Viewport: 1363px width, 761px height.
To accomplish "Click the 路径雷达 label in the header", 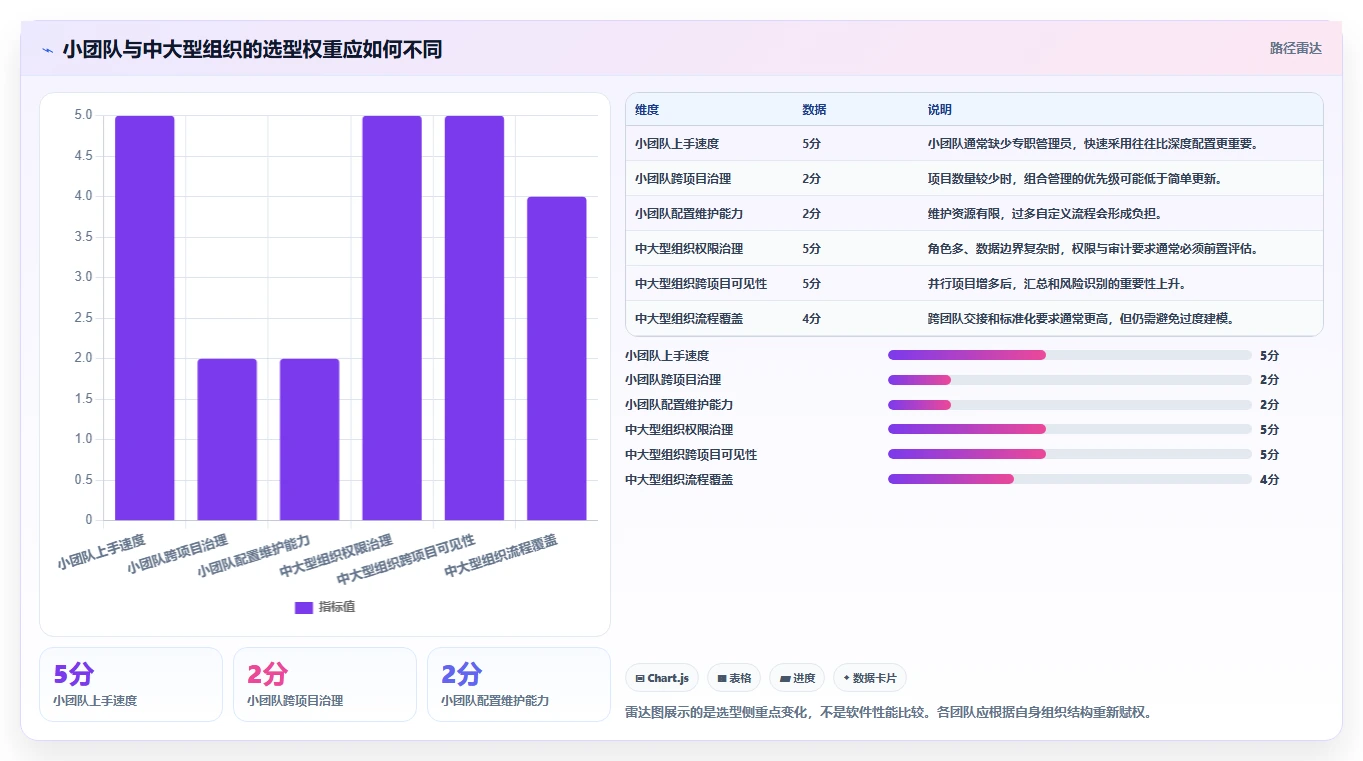I will coord(1295,48).
